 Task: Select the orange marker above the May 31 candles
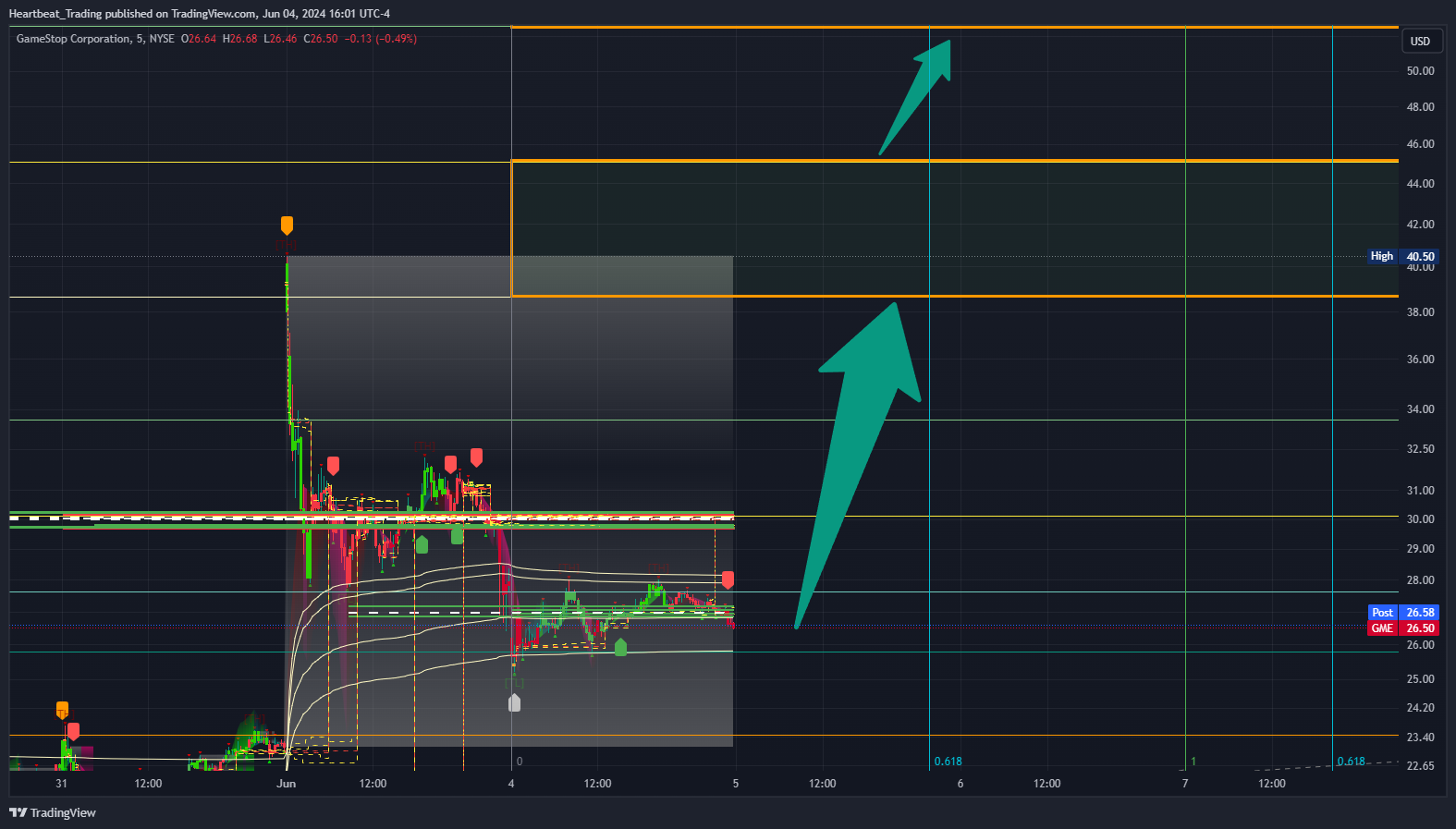pos(62,710)
